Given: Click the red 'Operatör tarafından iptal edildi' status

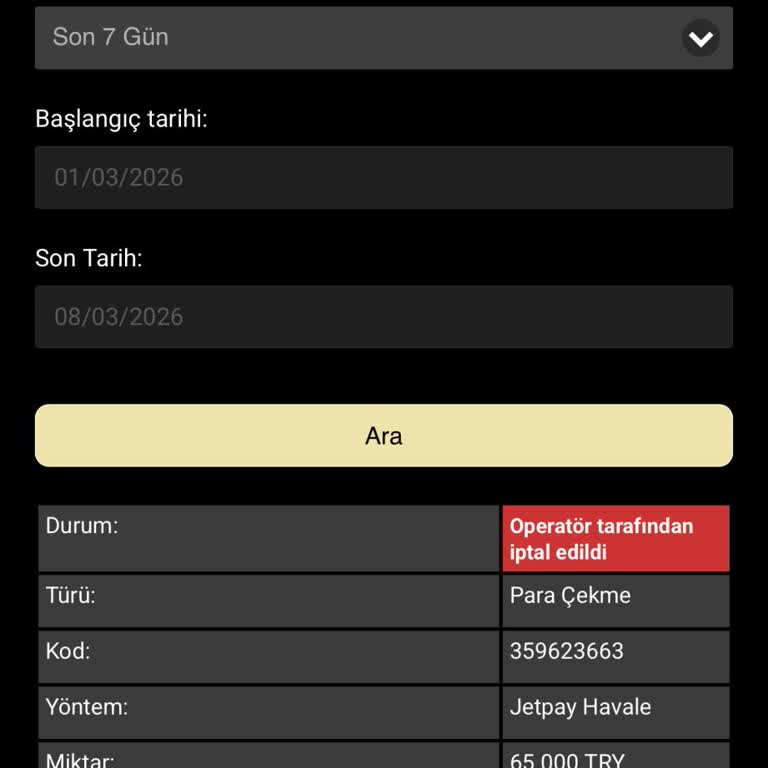Looking at the screenshot, I should 615,539.
